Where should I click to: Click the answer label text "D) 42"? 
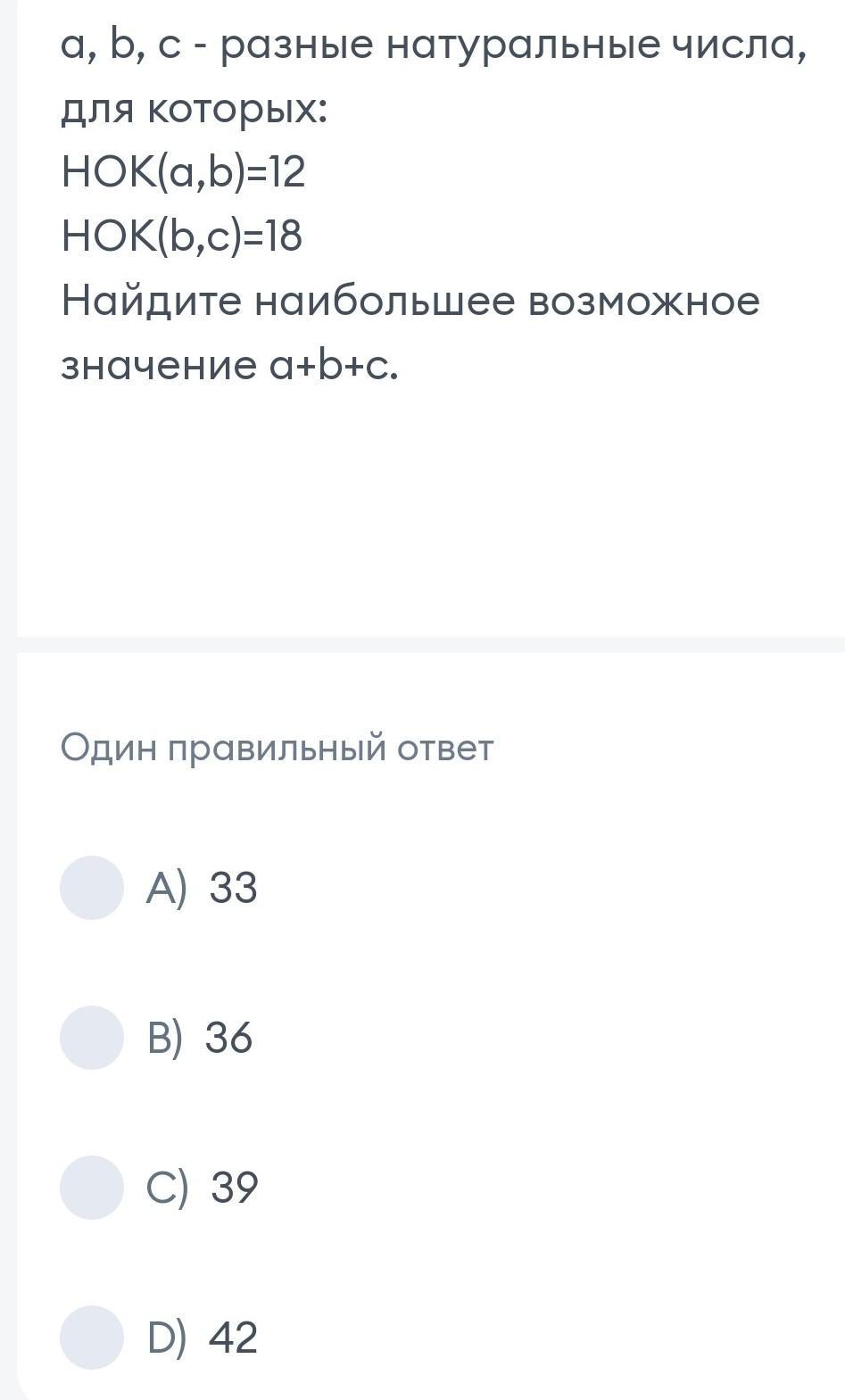point(203,1338)
